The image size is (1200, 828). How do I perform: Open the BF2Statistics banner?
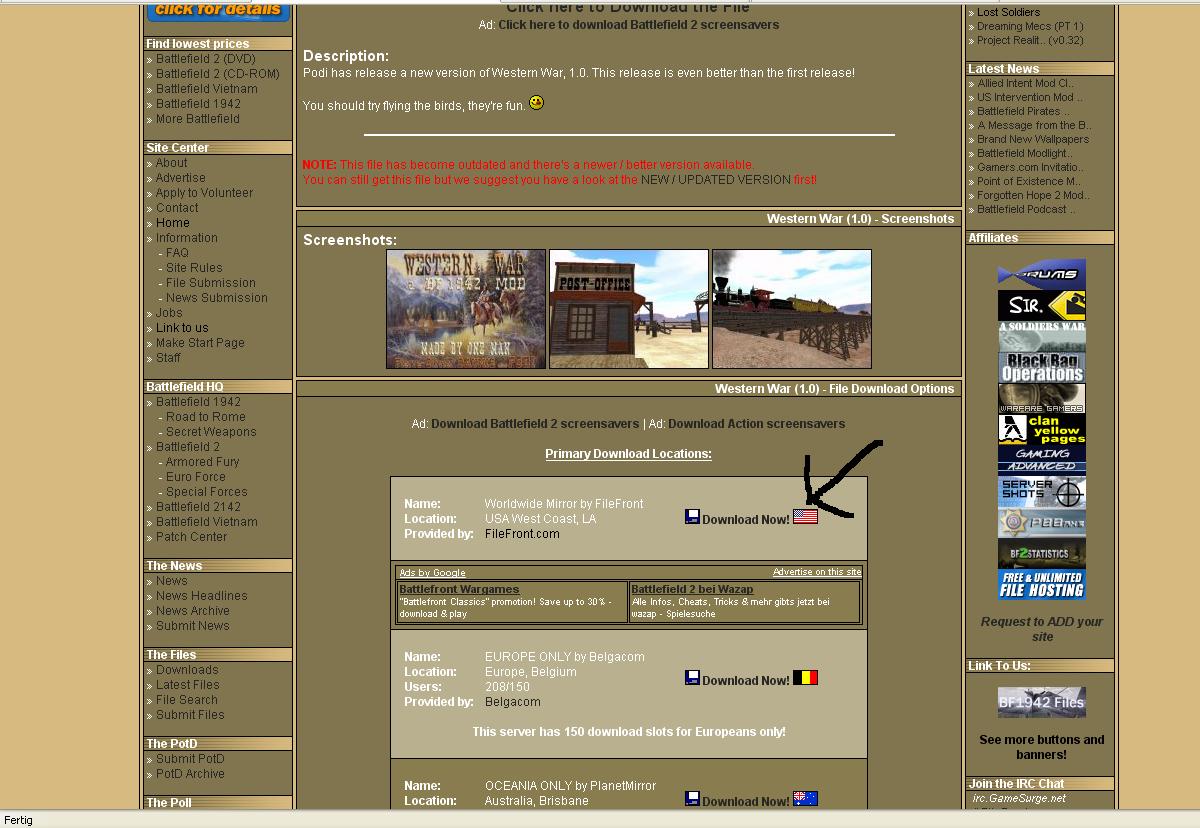(x=1041, y=553)
